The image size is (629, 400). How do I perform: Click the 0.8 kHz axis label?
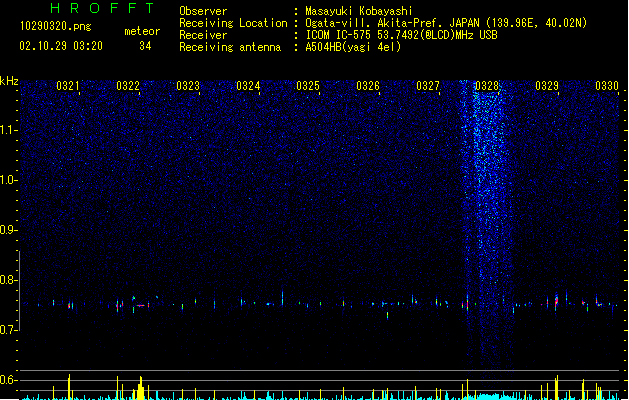[x=8, y=280]
